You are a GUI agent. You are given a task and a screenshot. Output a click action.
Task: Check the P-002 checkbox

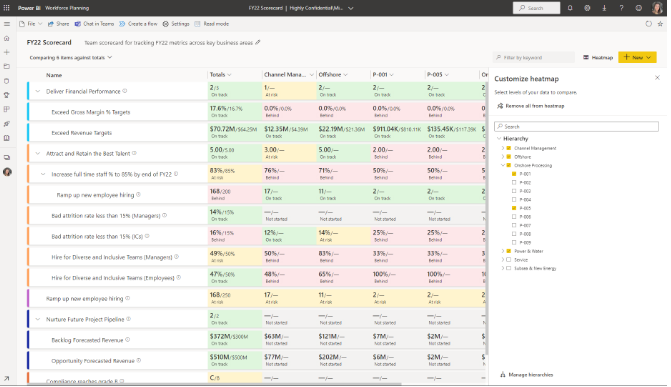[514, 182]
